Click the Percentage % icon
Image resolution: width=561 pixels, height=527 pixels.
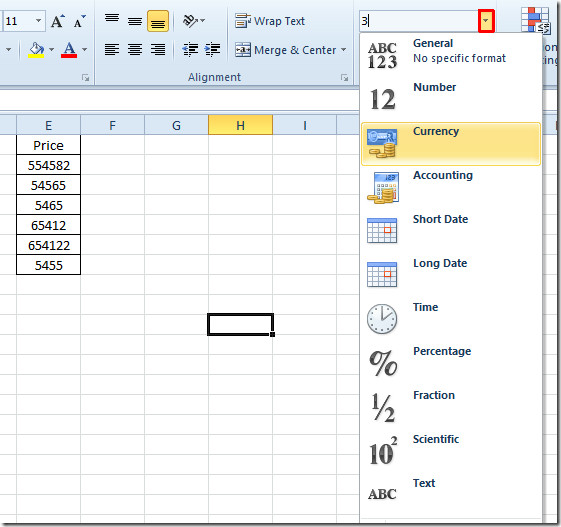click(x=383, y=363)
